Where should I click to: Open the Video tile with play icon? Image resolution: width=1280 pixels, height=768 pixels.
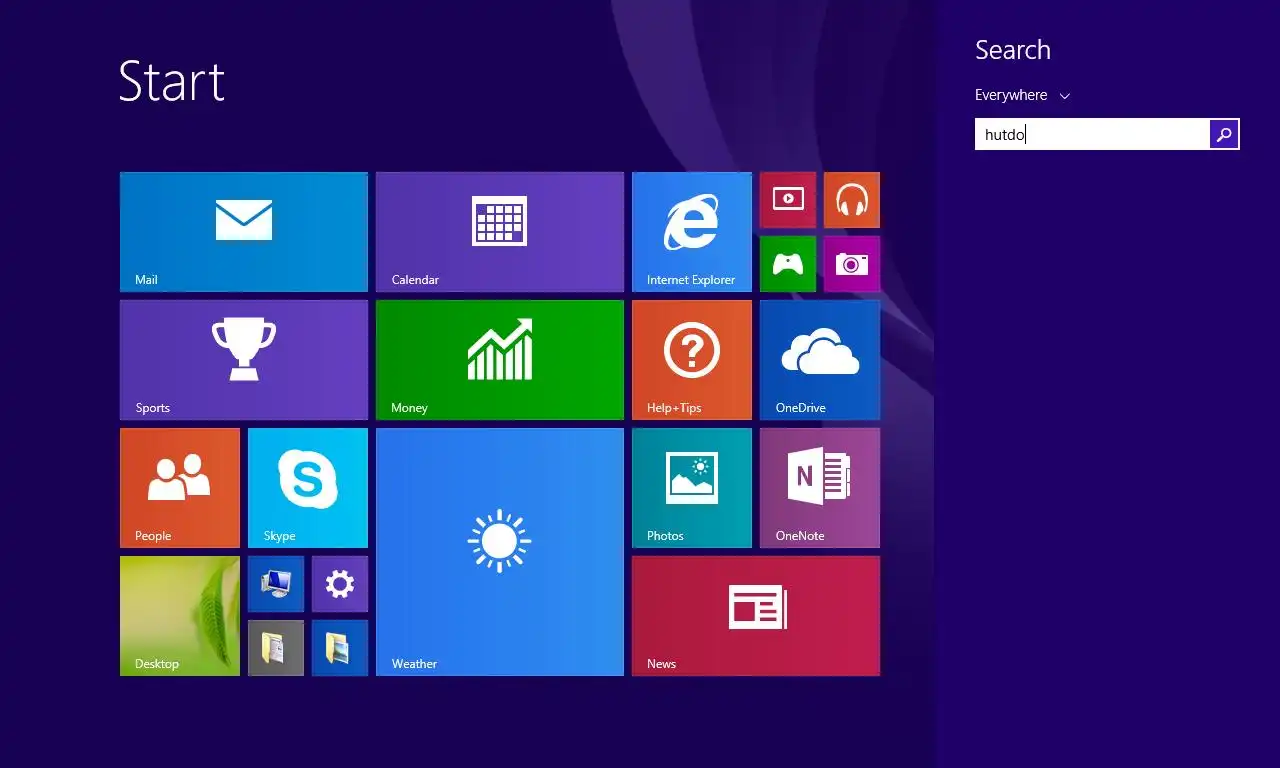coord(788,200)
